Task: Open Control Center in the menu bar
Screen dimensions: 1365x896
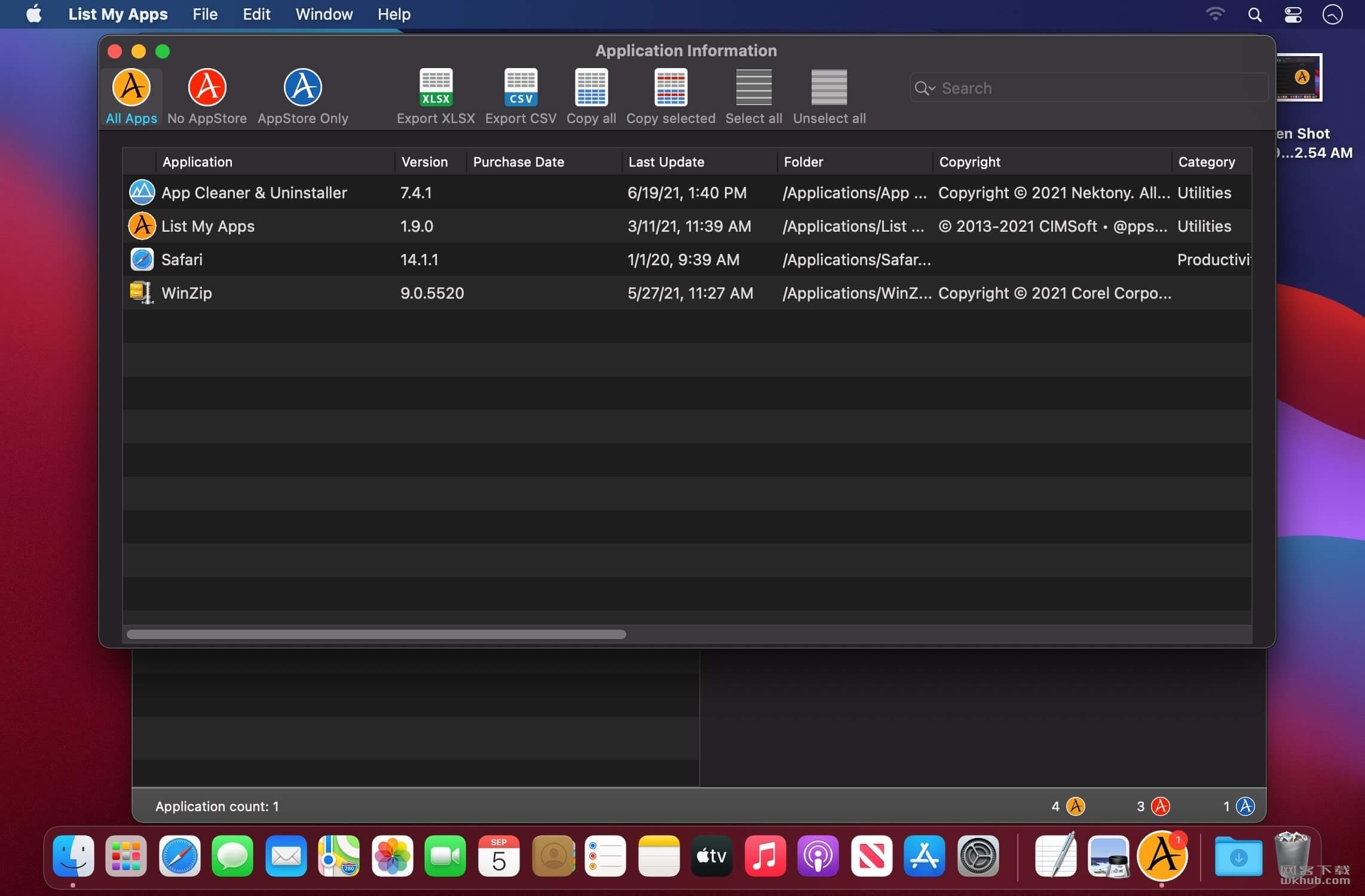Action: pyautogui.click(x=1293, y=14)
